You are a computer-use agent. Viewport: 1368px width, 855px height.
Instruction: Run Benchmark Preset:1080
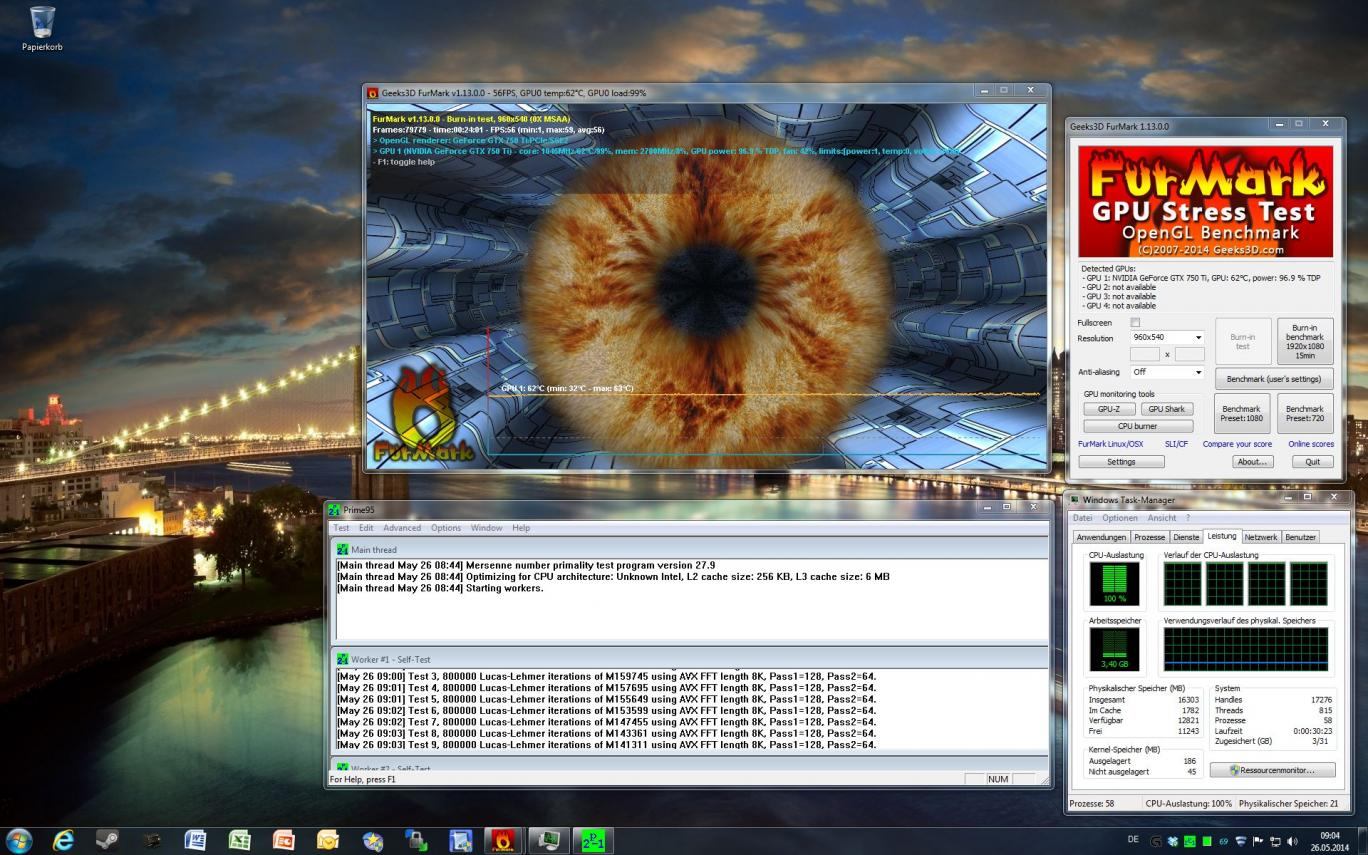point(1241,413)
